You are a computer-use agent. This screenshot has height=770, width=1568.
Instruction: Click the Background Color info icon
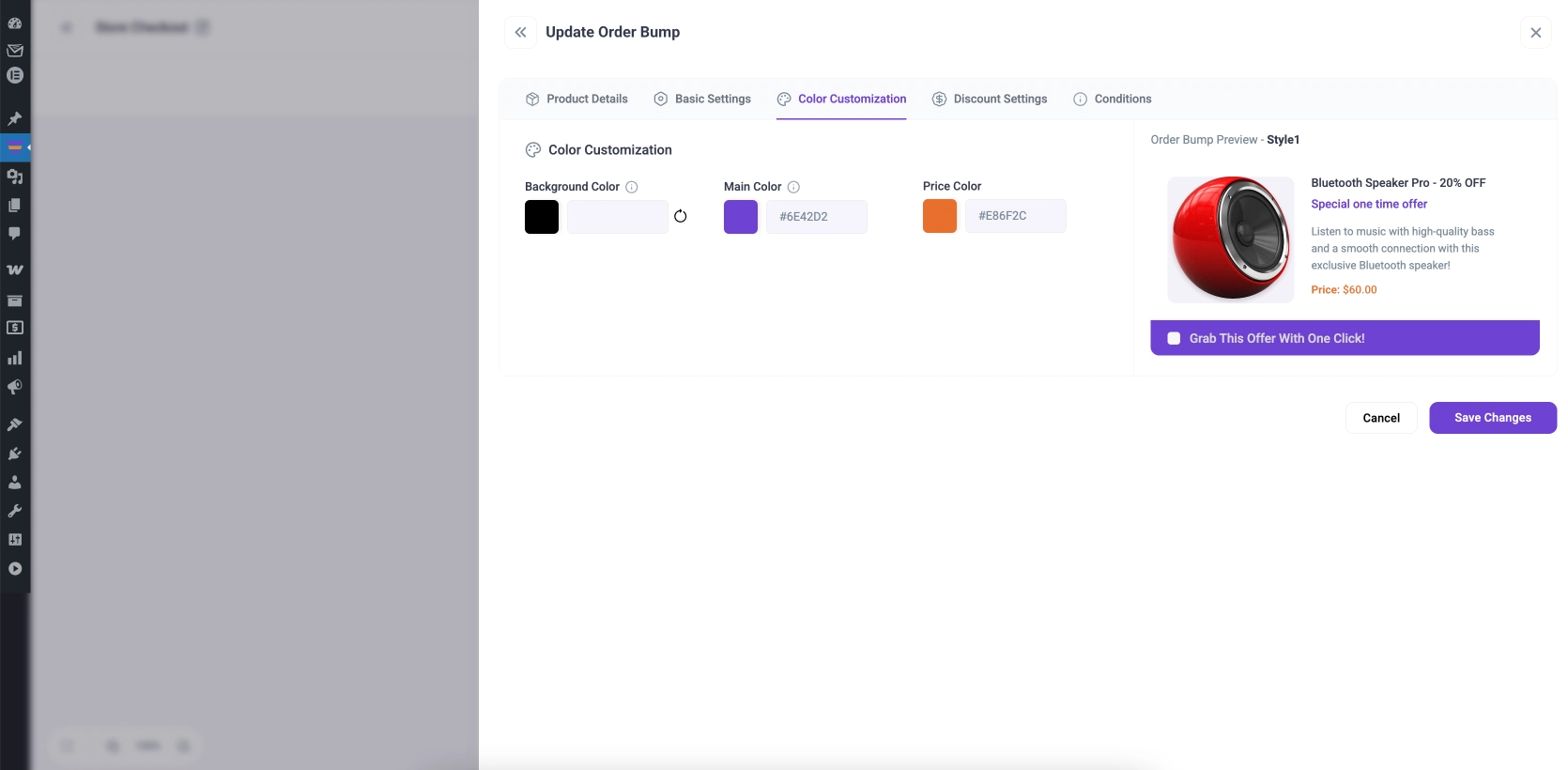click(x=632, y=187)
